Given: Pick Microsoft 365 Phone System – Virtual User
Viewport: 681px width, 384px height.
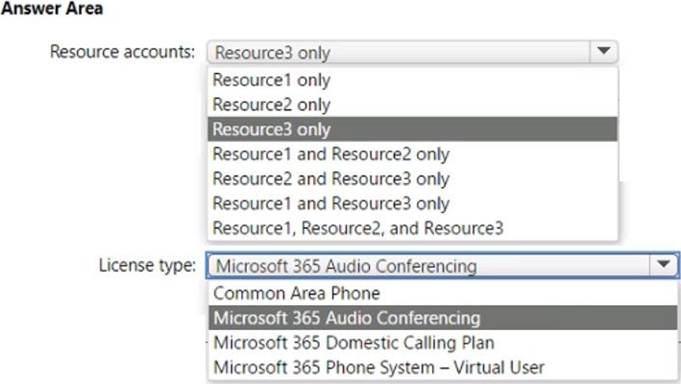Looking at the screenshot, I should coord(443,367).
